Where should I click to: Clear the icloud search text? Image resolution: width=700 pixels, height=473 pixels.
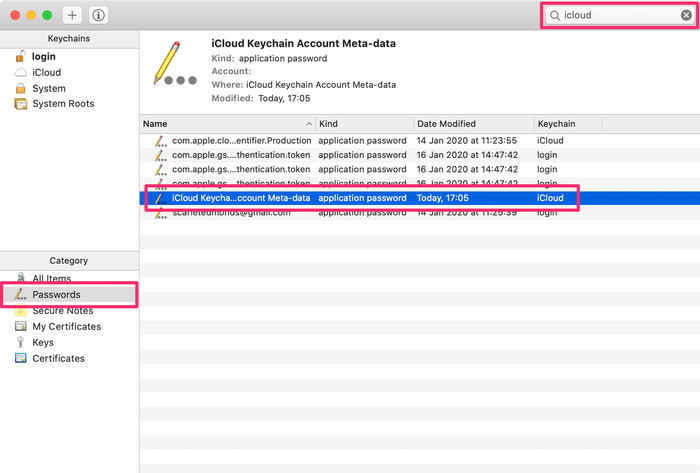686,15
